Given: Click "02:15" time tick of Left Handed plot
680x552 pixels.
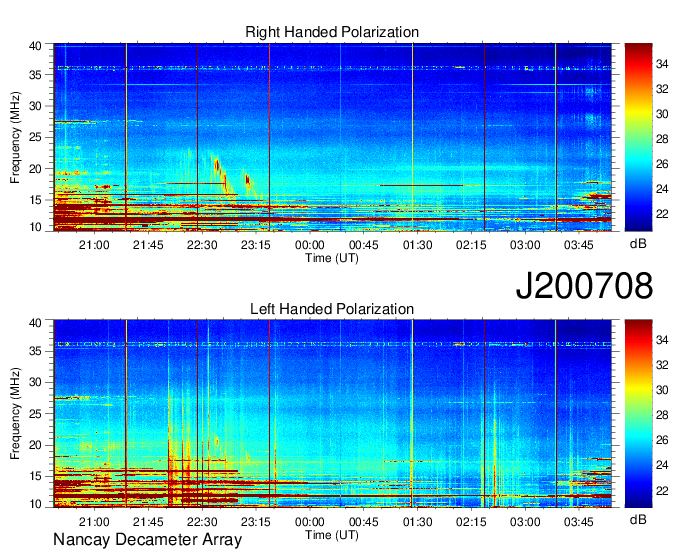Looking at the screenshot, I should pos(471,521).
